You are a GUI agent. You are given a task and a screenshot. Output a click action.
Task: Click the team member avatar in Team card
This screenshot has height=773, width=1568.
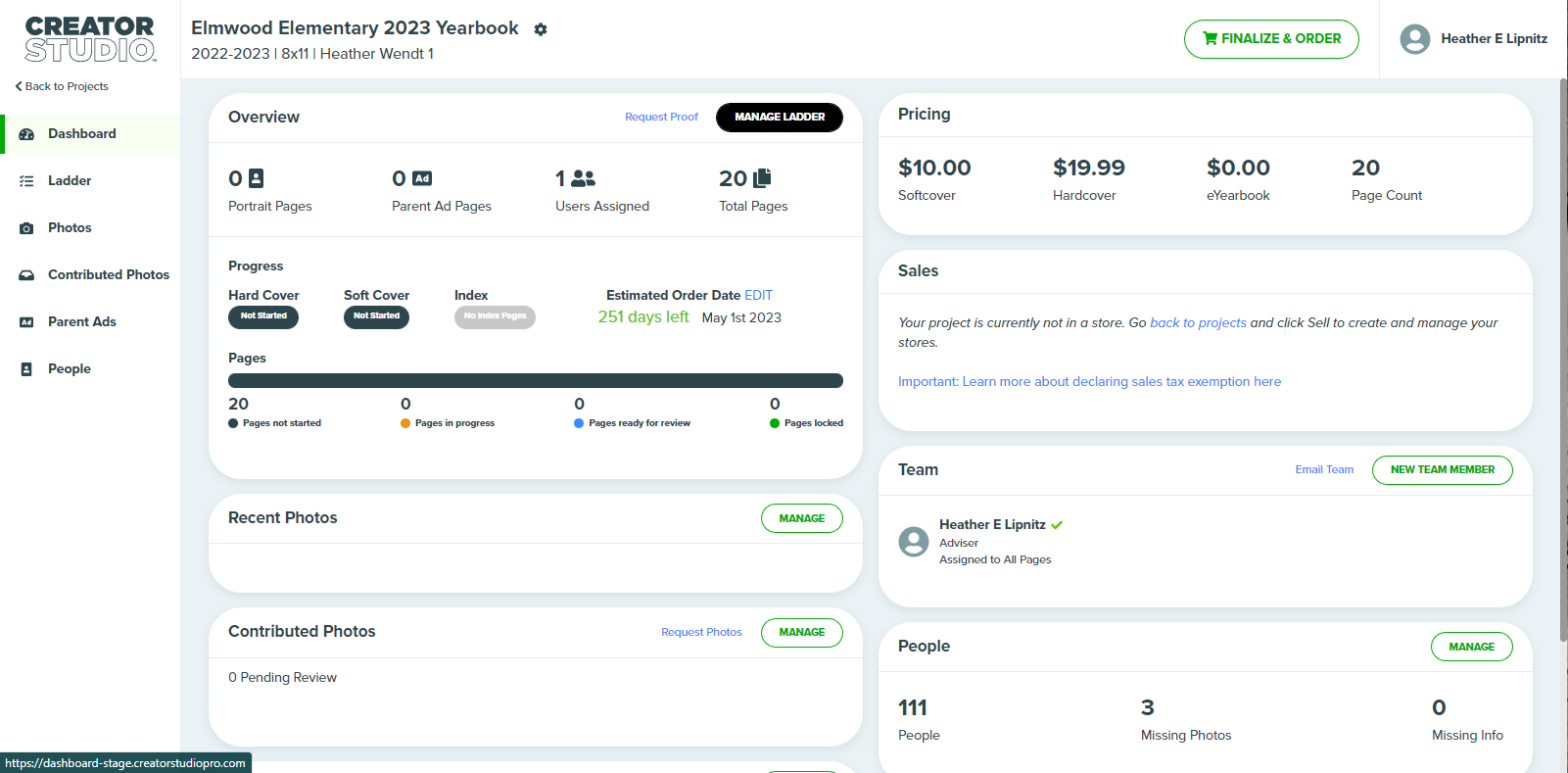tap(914, 542)
